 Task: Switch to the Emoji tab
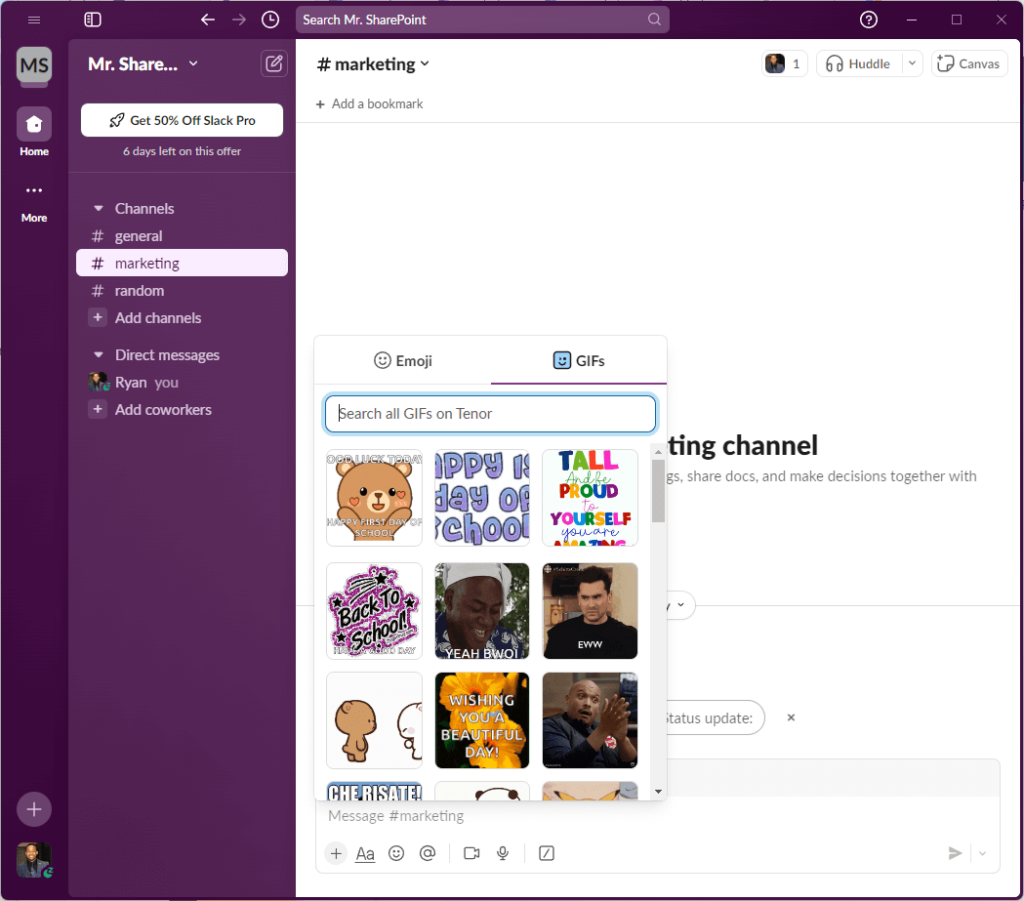coord(403,360)
